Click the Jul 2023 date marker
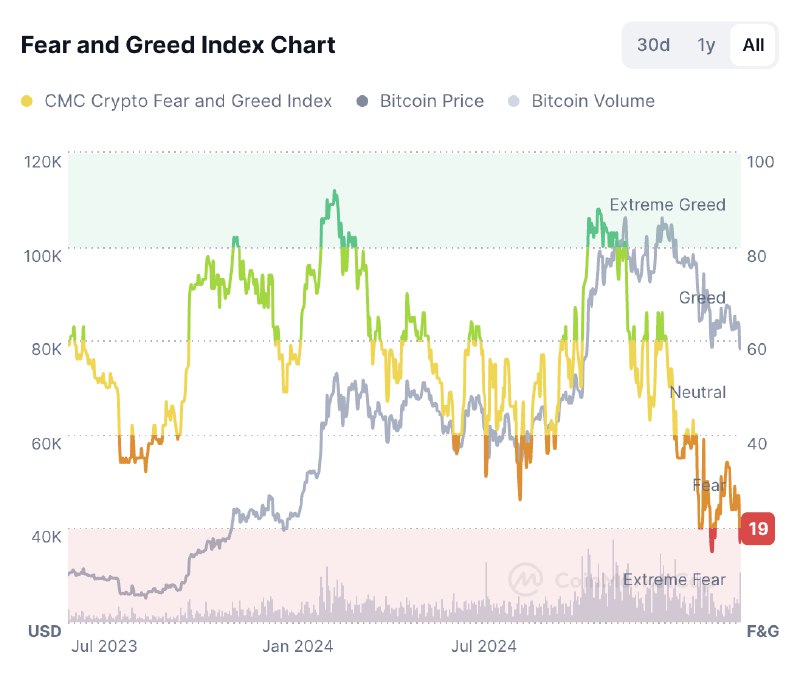 point(104,646)
